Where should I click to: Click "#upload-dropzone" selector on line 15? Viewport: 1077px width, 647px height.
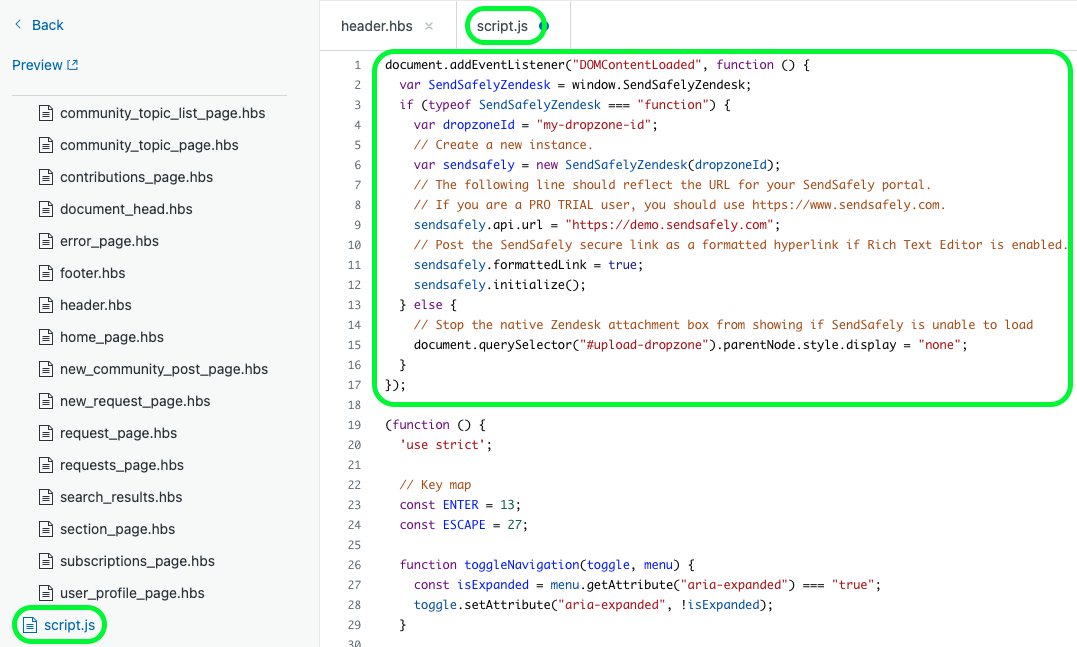(x=644, y=345)
